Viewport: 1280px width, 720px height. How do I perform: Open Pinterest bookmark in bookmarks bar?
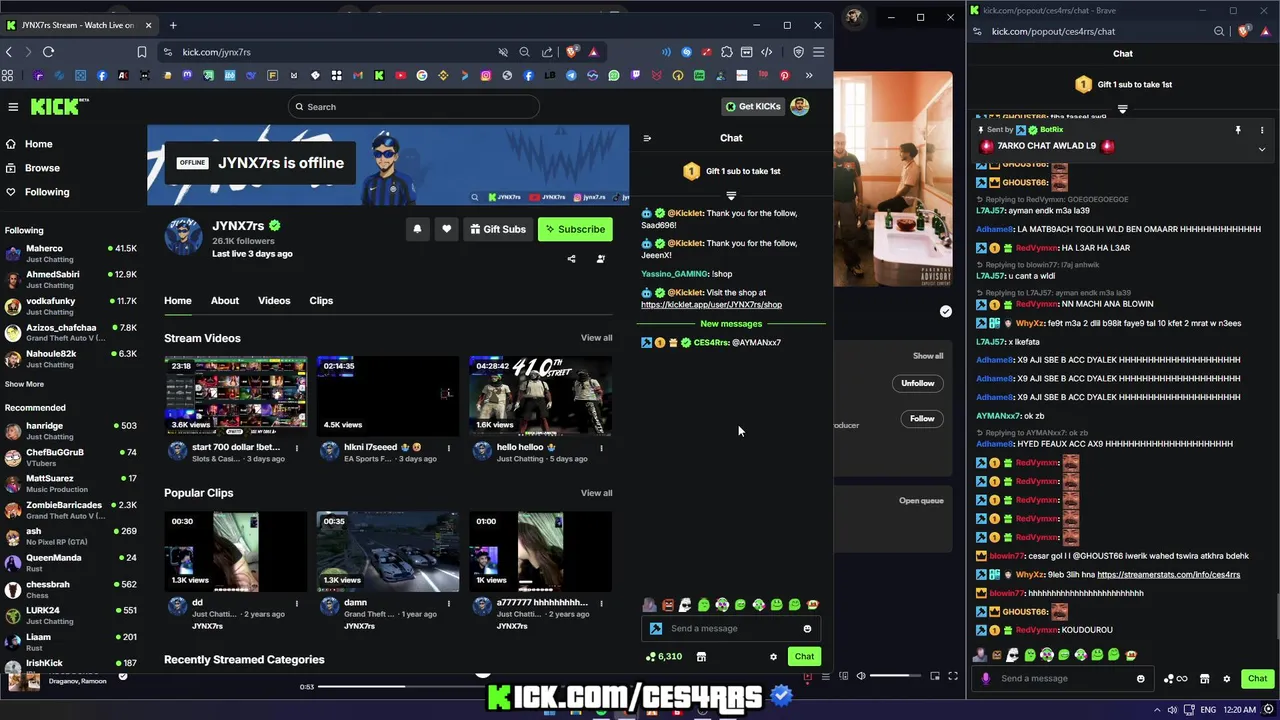784,75
